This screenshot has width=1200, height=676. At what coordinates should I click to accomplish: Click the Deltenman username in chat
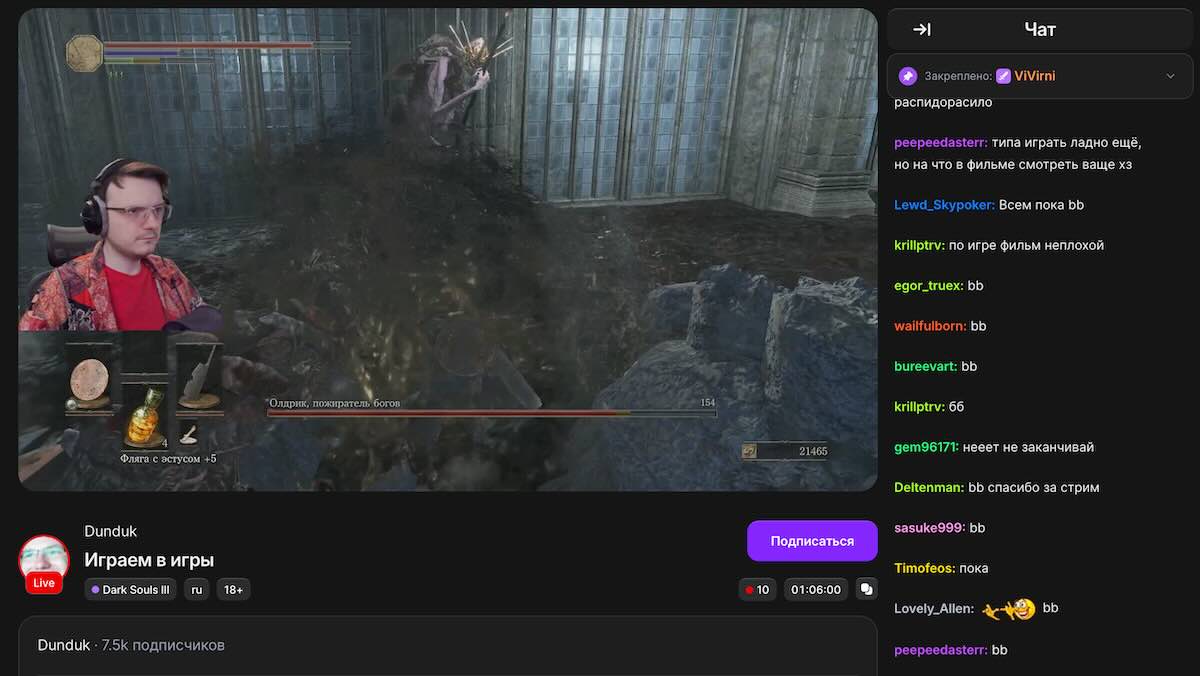click(929, 488)
